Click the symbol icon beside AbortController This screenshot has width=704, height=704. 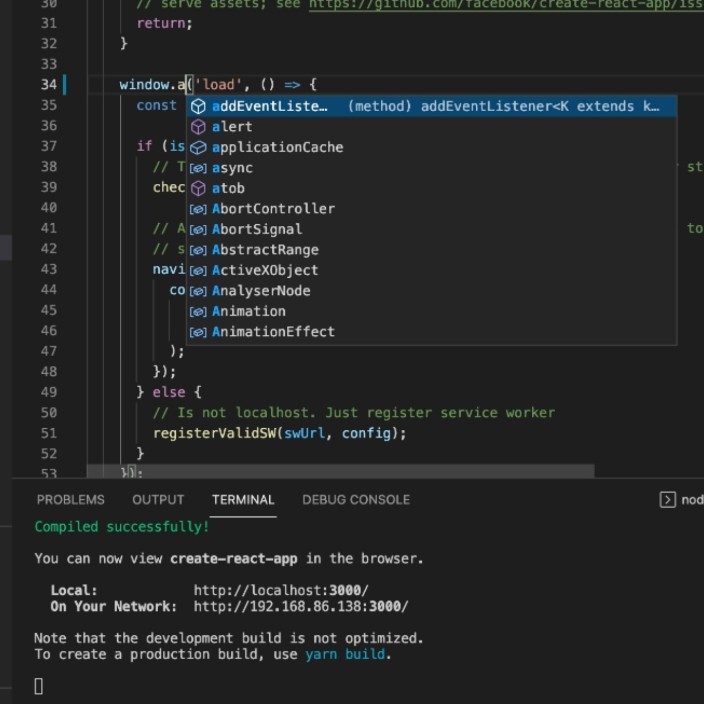[198, 209]
